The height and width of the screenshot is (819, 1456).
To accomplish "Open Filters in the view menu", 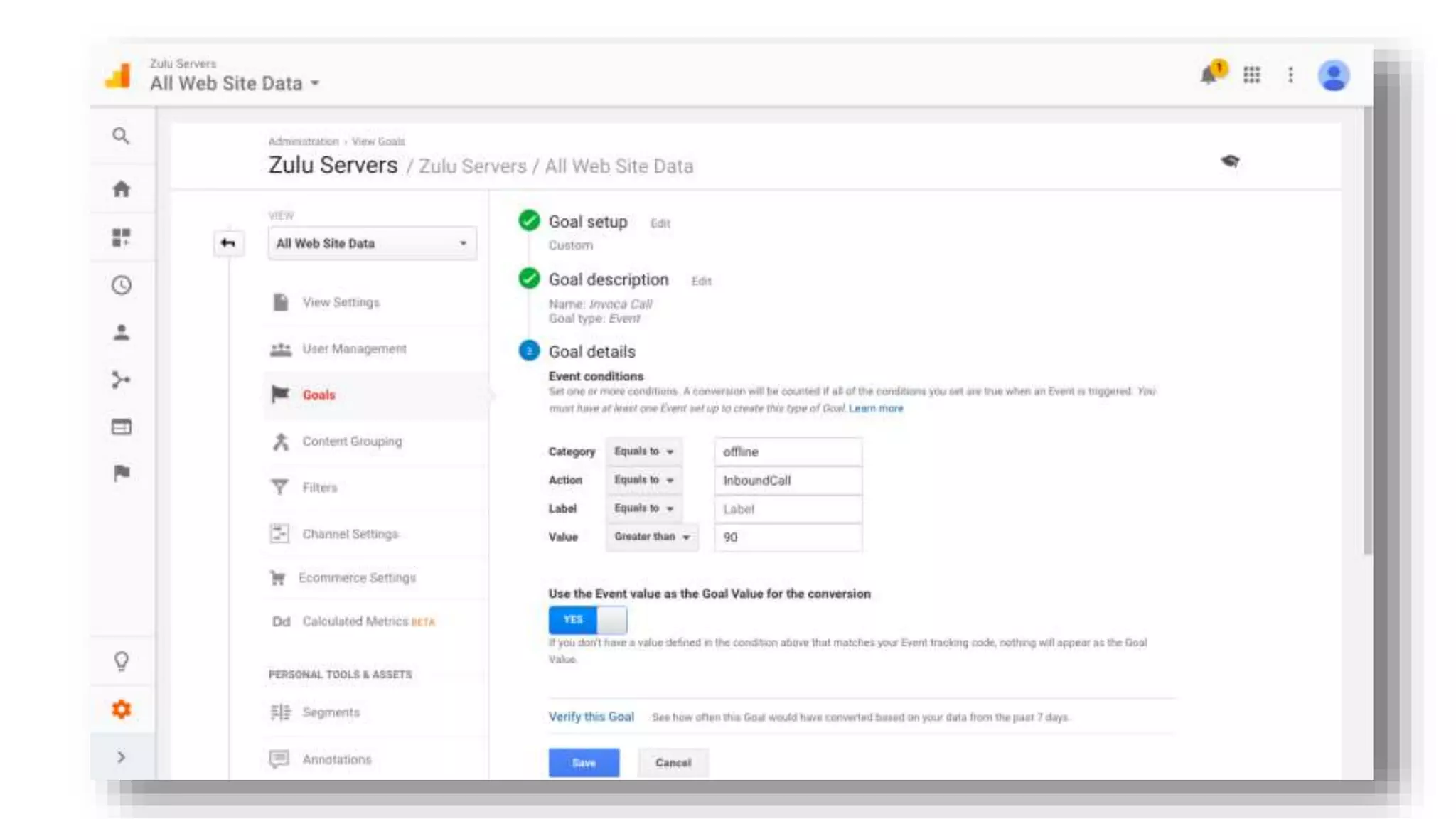I will pyautogui.click(x=319, y=488).
